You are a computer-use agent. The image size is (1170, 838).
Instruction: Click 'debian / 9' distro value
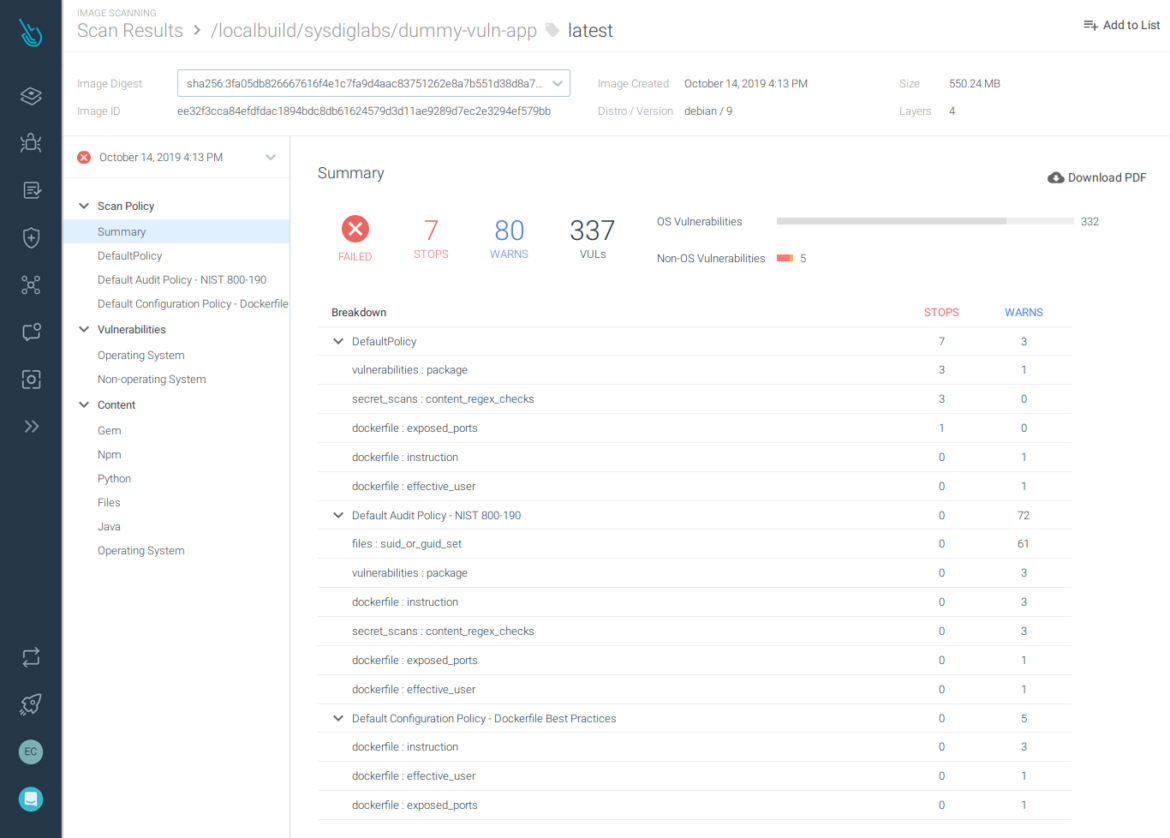pos(708,111)
